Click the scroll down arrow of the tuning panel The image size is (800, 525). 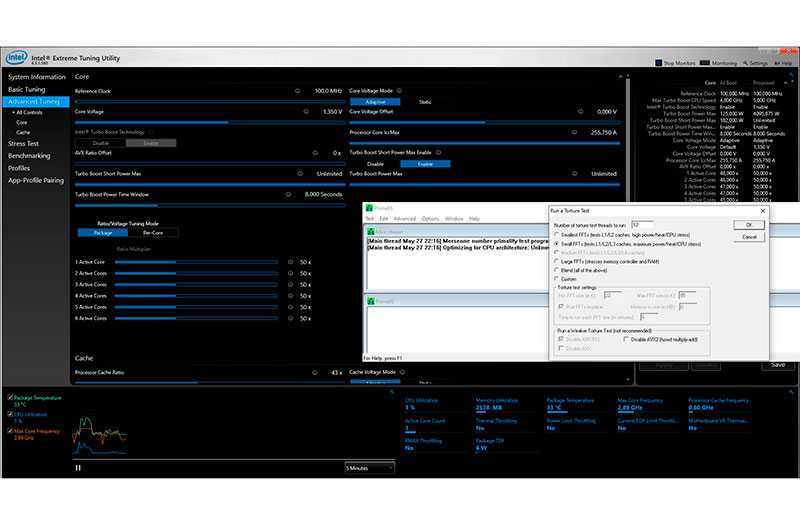(x=627, y=380)
